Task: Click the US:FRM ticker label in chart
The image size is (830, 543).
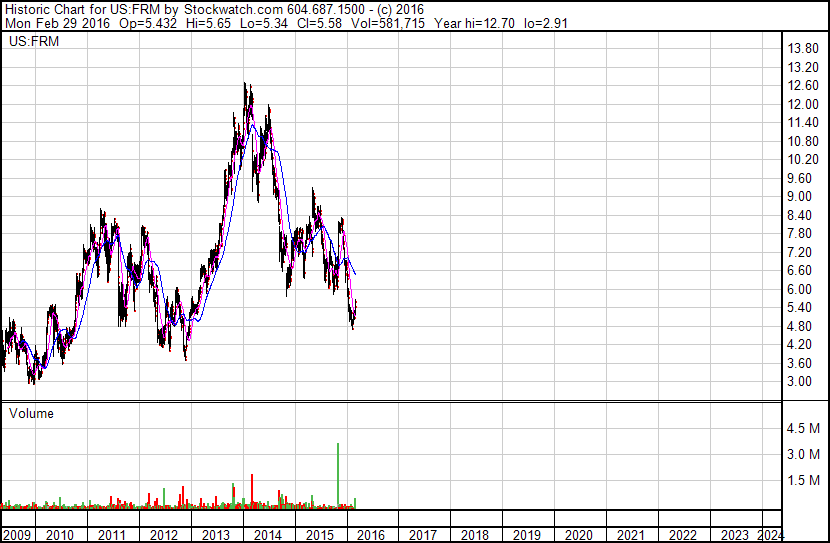Action: pos(34,41)
